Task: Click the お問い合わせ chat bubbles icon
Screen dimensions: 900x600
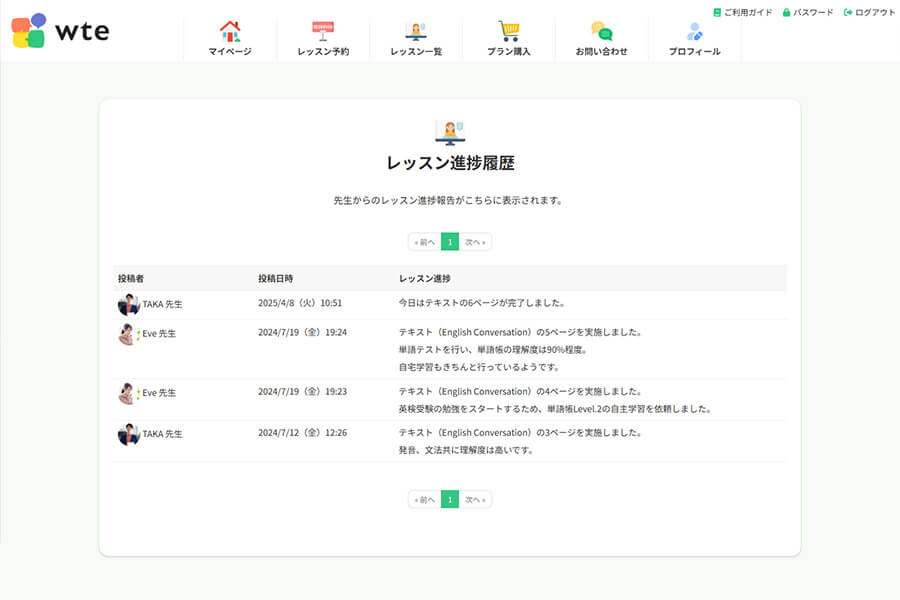Action: point(600,28)
